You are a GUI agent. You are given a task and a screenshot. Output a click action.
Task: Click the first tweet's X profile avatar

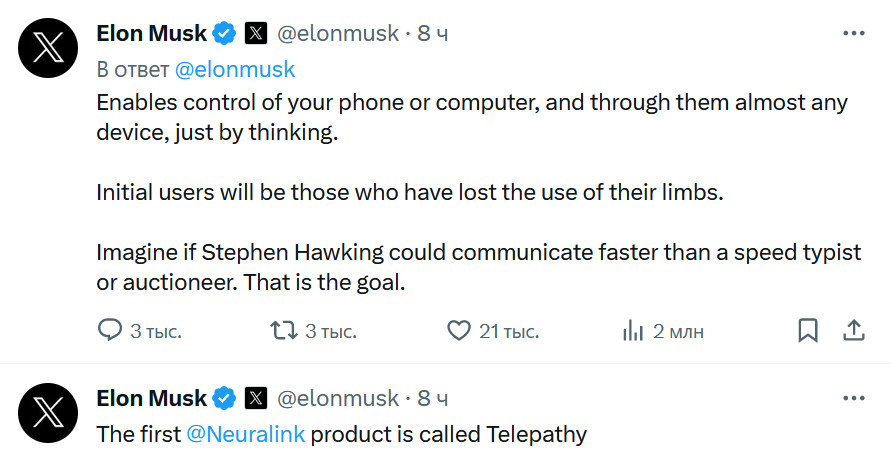click(x=48, y=47)
